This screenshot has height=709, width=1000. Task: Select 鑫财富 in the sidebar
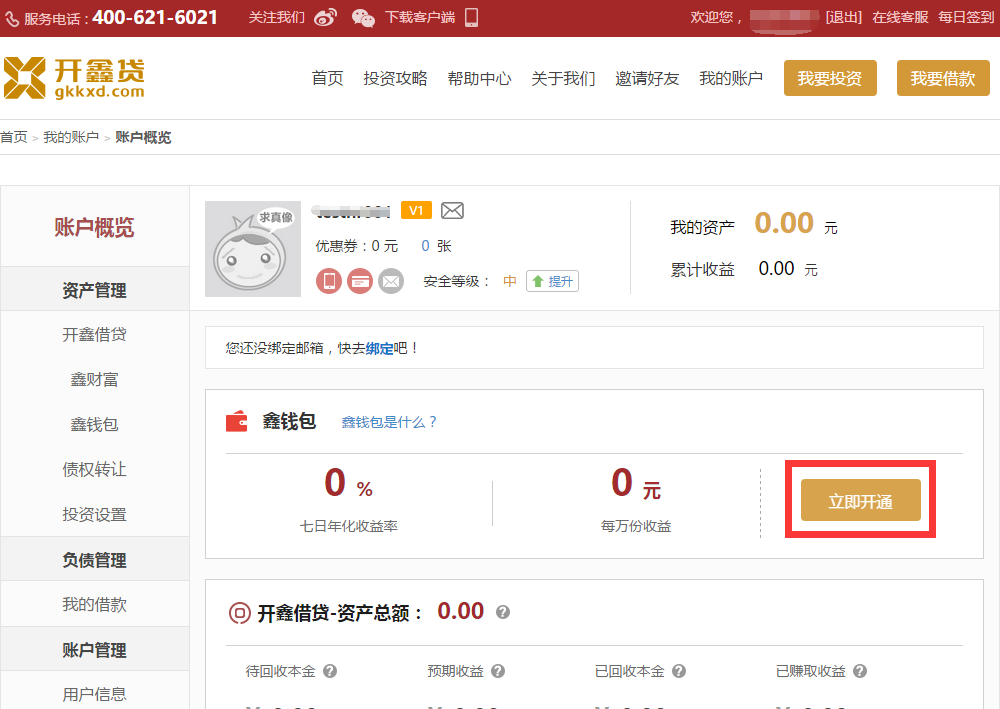point(94,379)
